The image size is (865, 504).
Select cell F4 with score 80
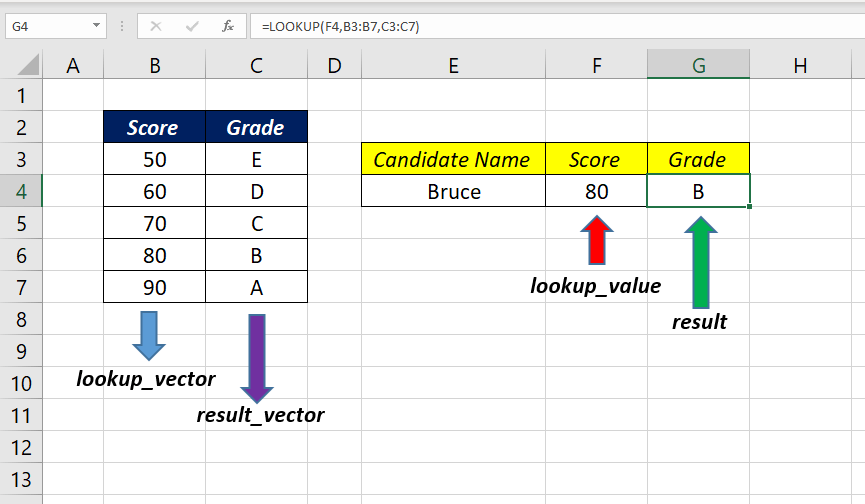(x=596, y=191)
